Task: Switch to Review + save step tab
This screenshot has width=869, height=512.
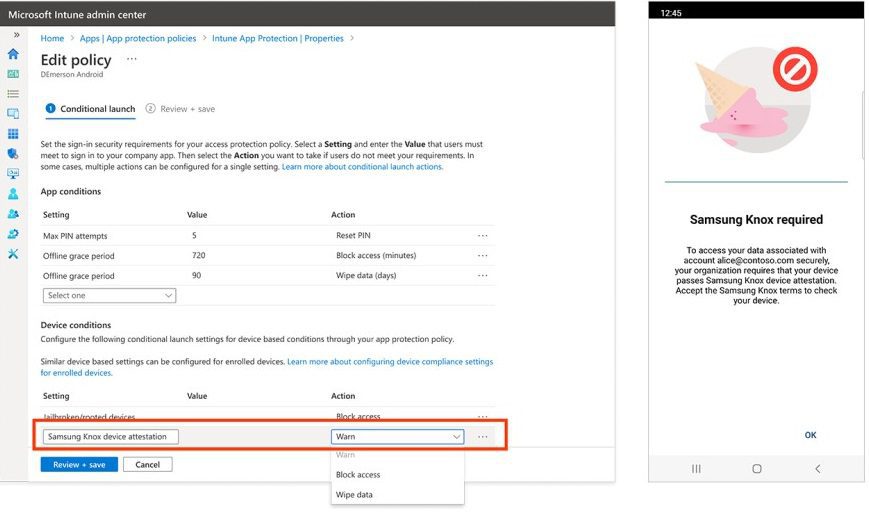Action: click(187, 109)
